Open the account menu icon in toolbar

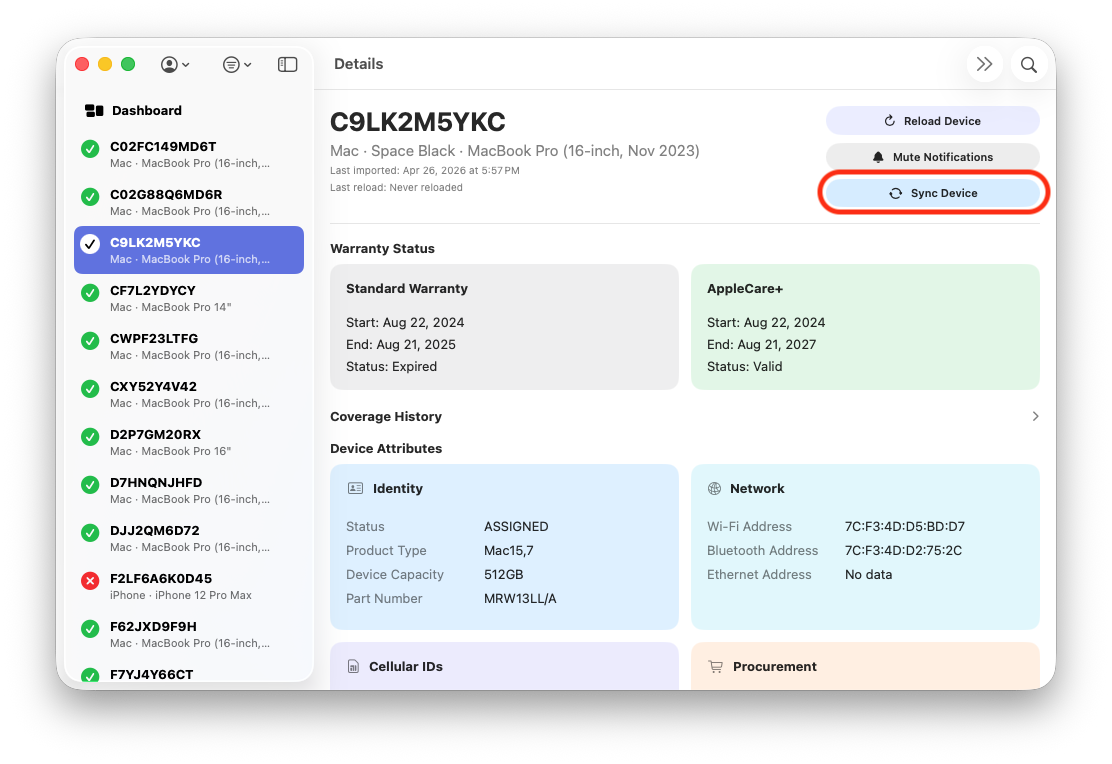[x=174, y=65]
